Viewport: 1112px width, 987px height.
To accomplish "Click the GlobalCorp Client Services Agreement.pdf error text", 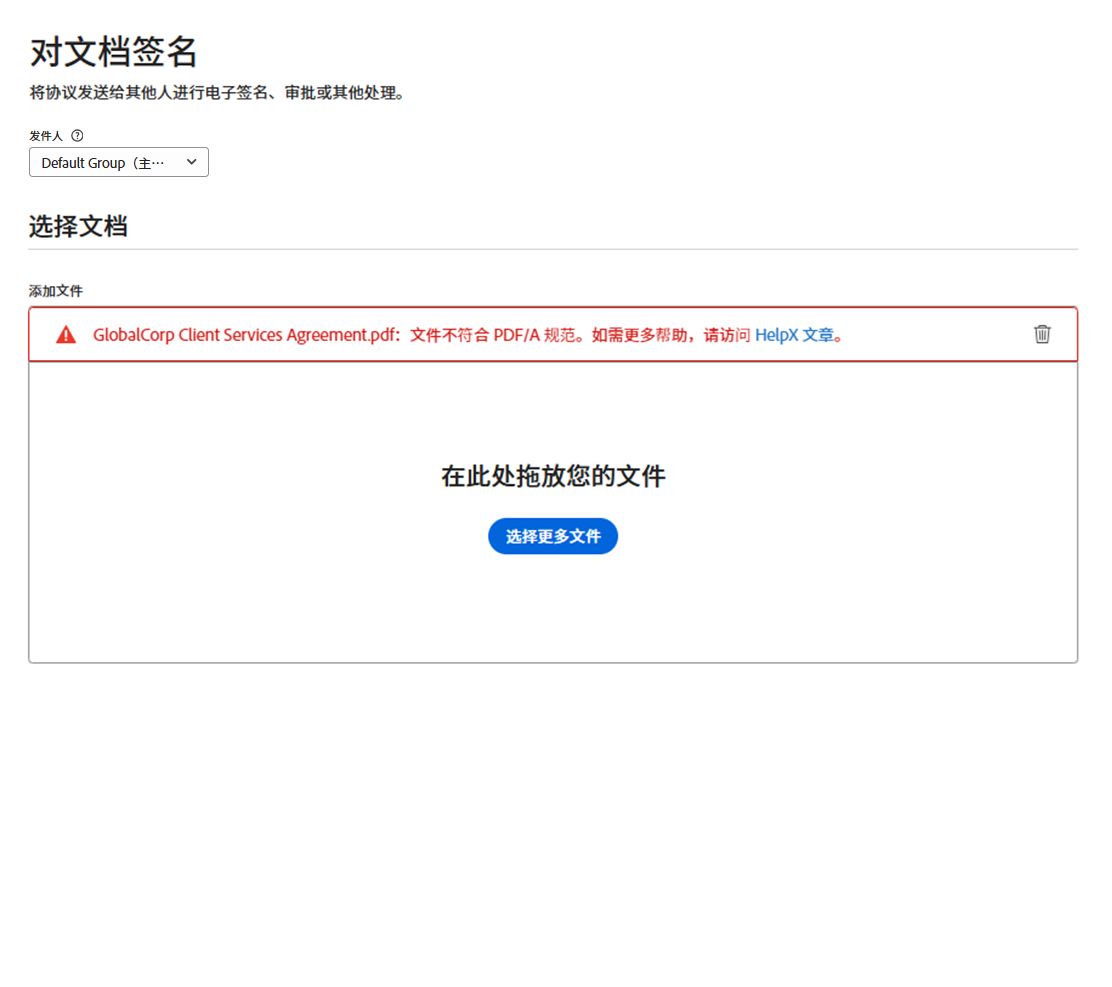I will click(x=468, y=335).
